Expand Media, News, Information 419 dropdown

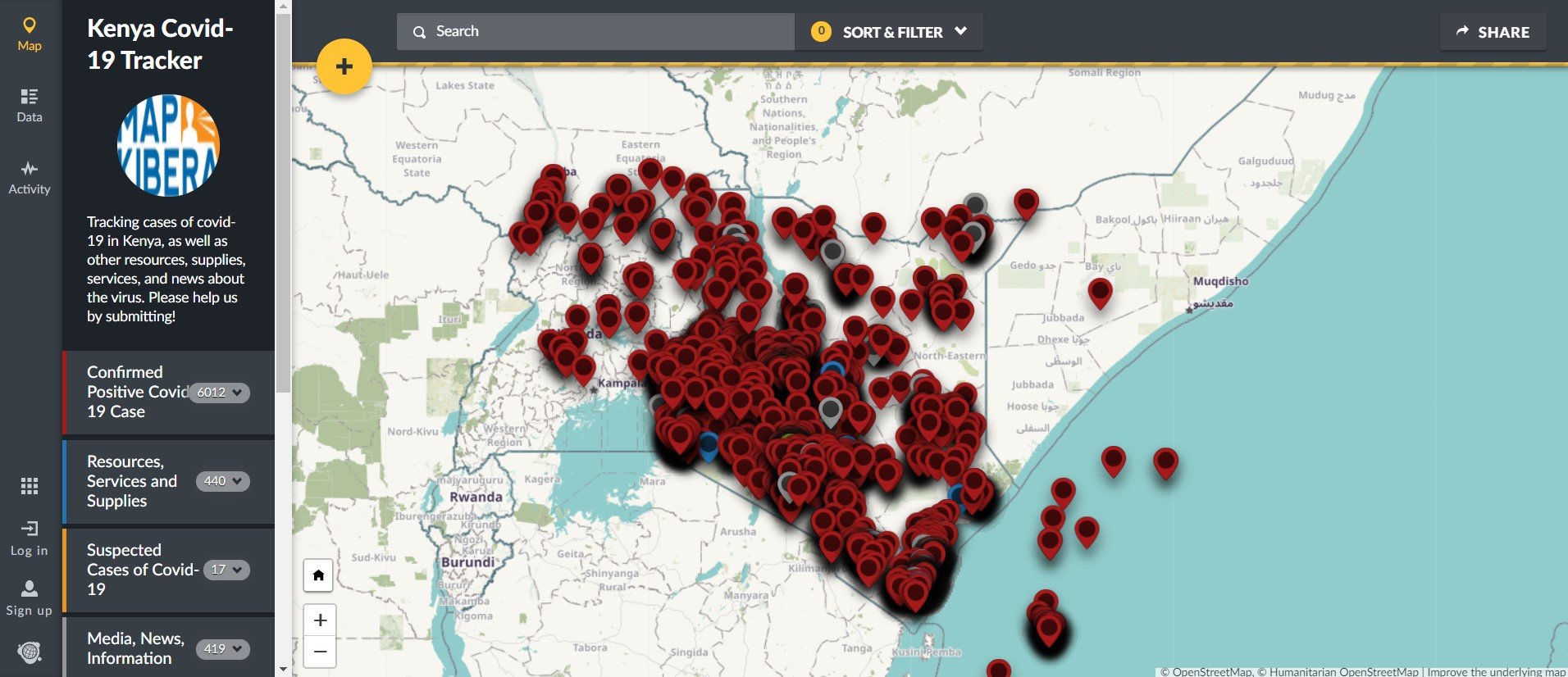(x=222, y=649)
